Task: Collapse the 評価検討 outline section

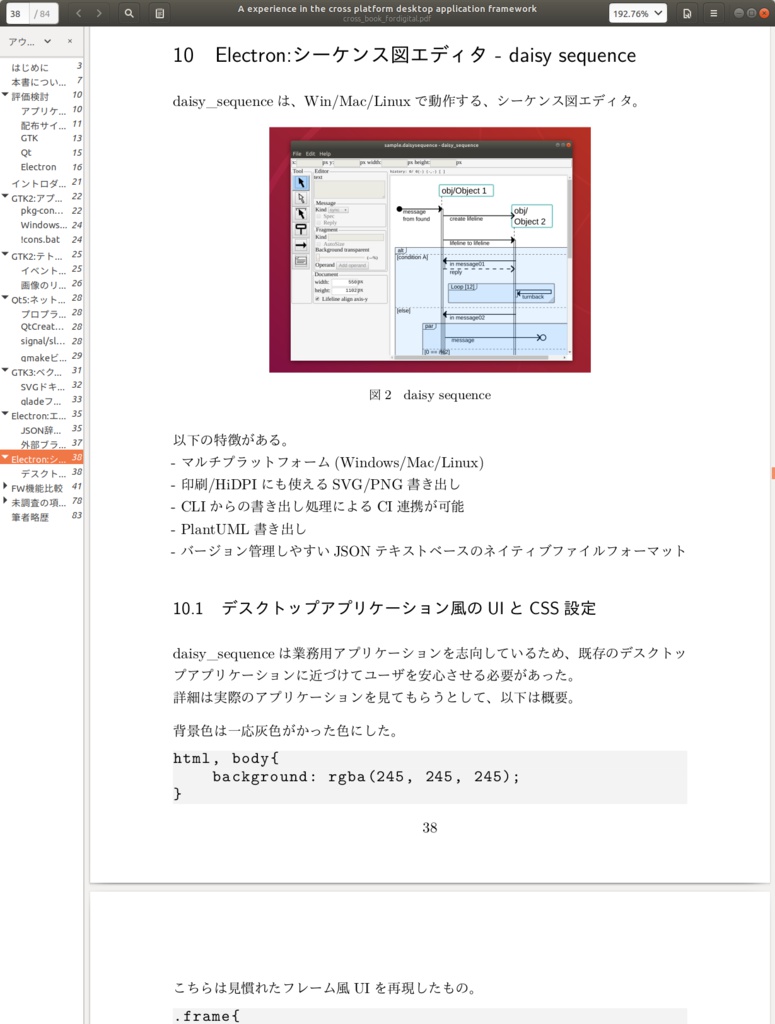Action: 5,95
